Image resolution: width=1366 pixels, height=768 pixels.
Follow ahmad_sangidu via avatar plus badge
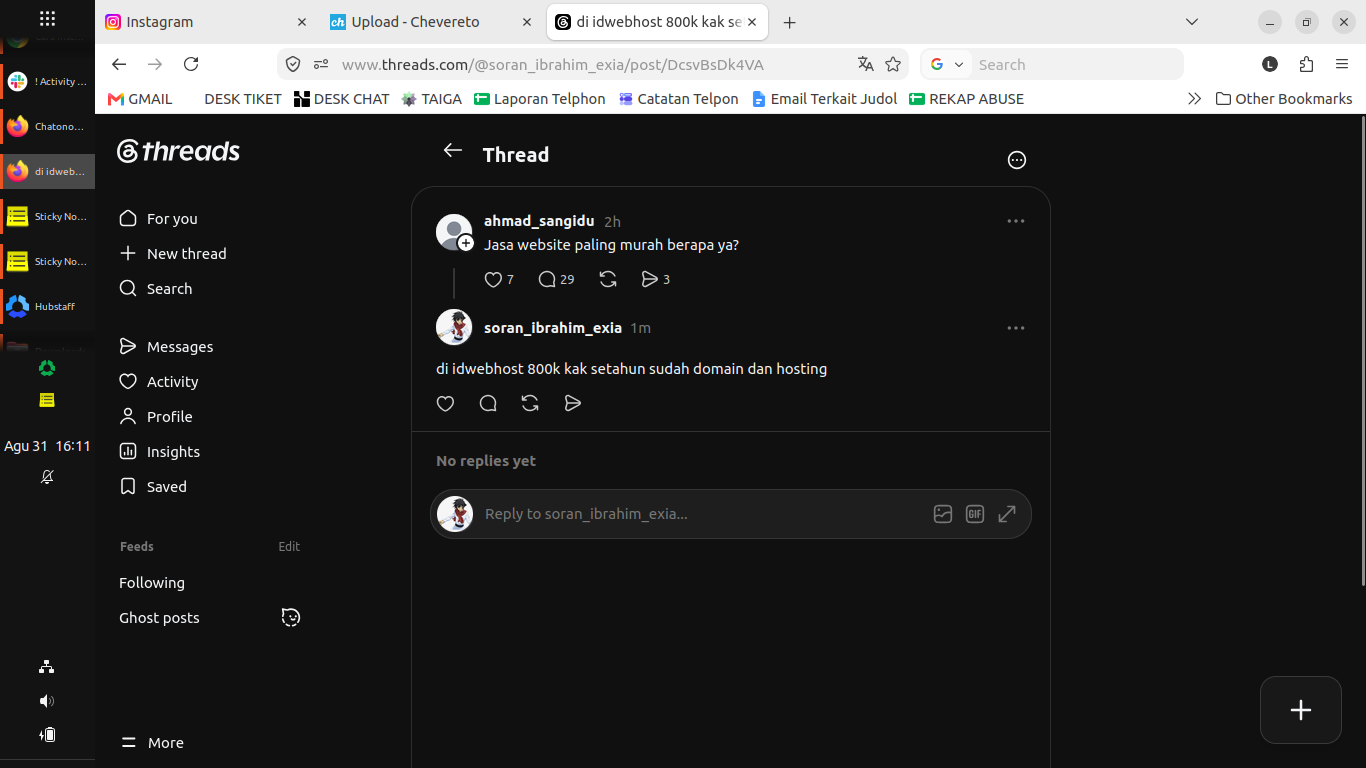[466, 243]
